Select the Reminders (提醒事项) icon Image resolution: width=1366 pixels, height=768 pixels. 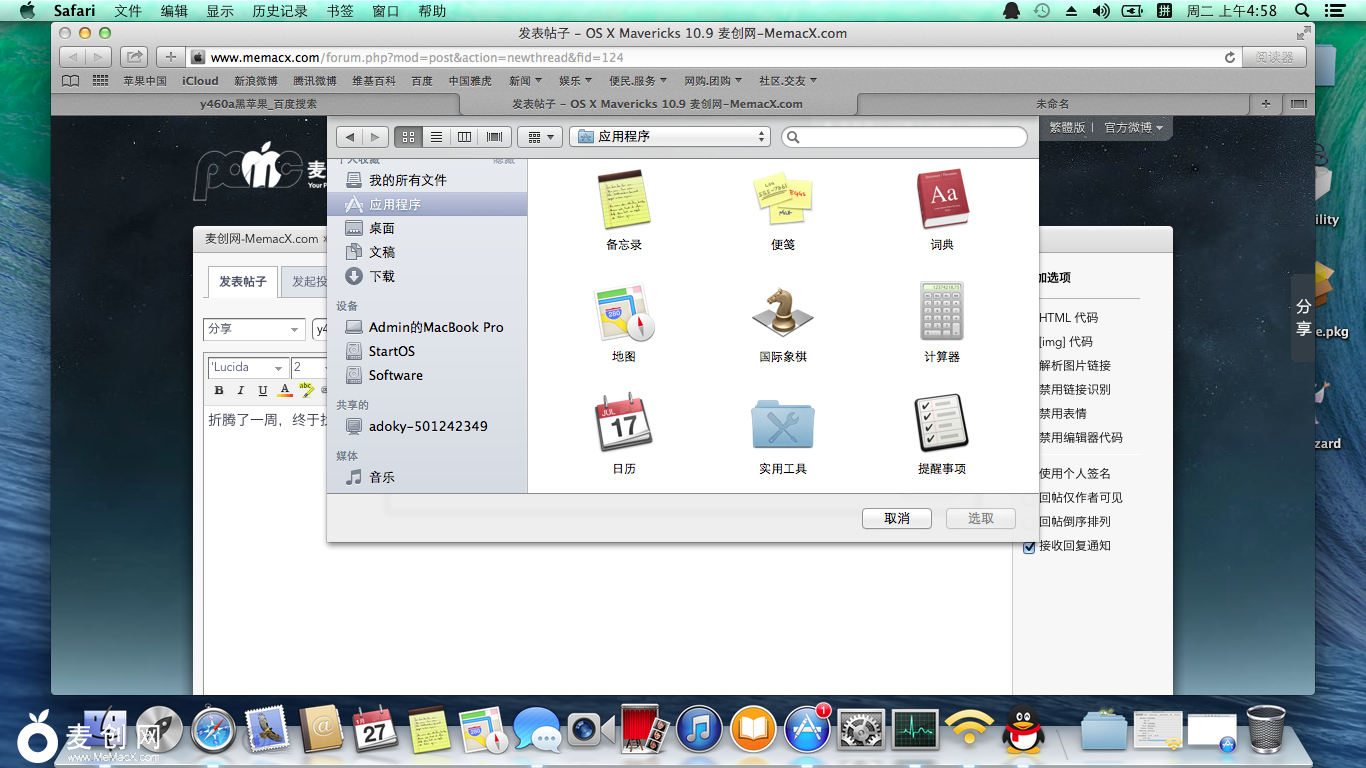pos(941,424)
